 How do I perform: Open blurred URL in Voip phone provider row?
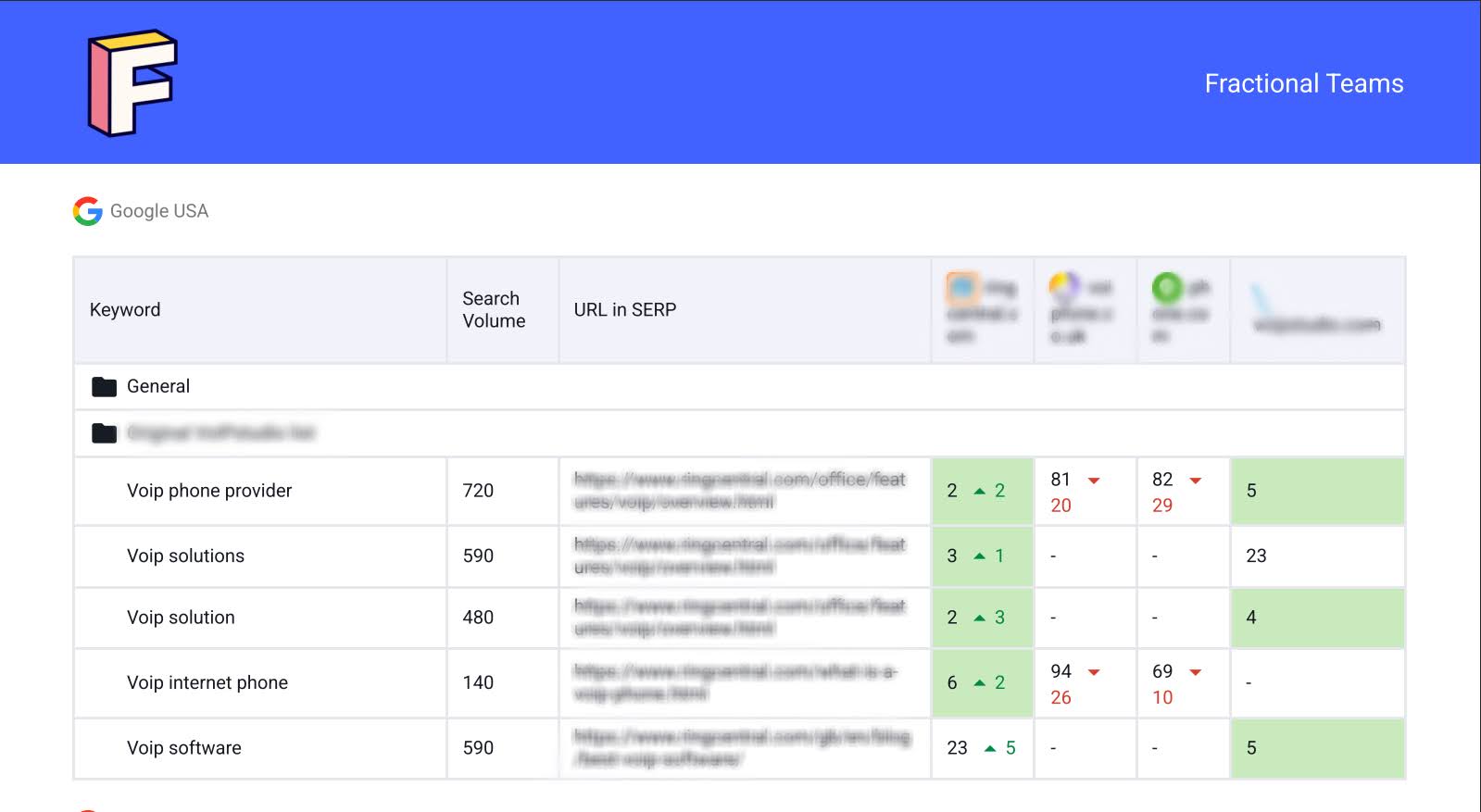(x=739, y=491)
